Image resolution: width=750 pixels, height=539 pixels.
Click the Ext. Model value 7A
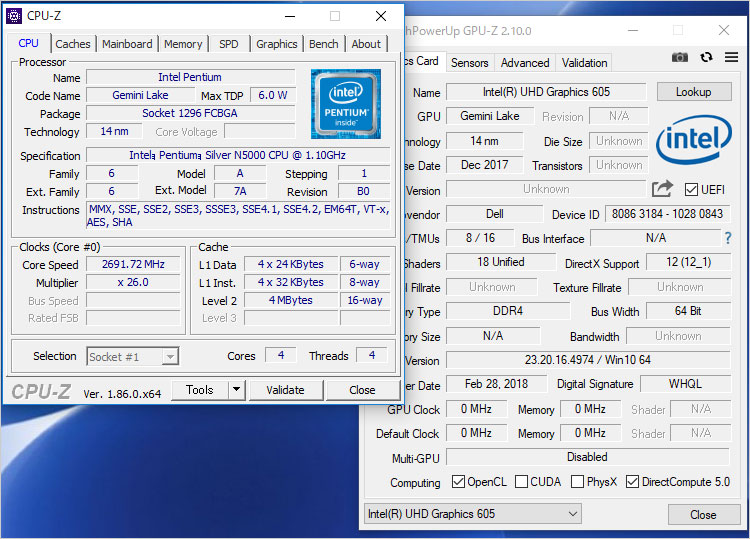pyautogui.click(x=240, y=191)
